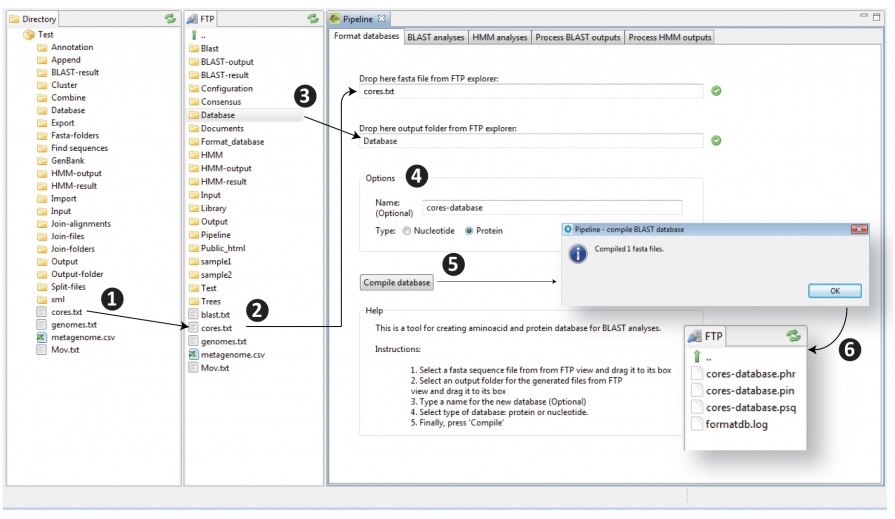Collapse the Test root folder in Directory
895x519 pixels.
29,34
